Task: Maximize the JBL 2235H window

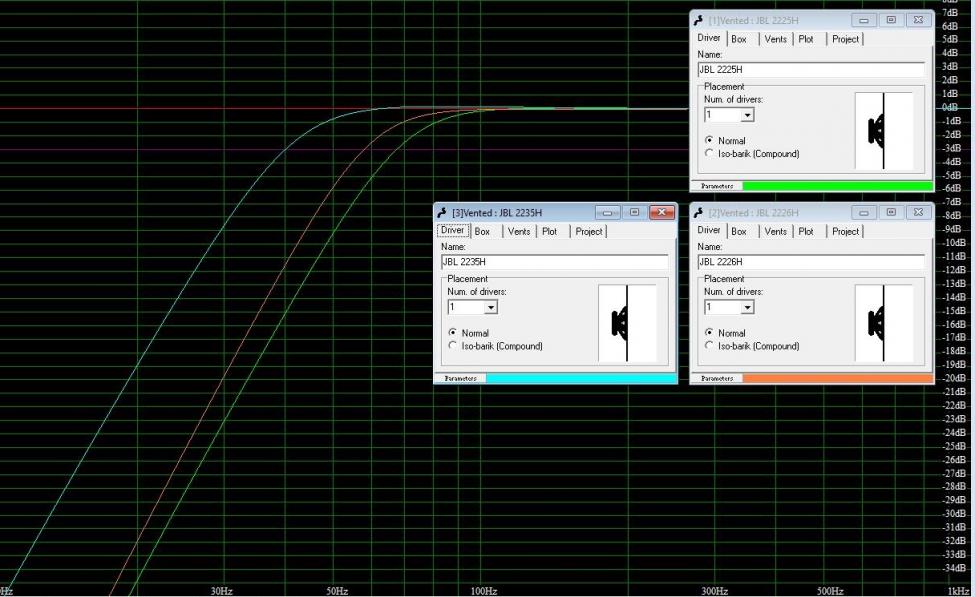Action: (634, 213)
